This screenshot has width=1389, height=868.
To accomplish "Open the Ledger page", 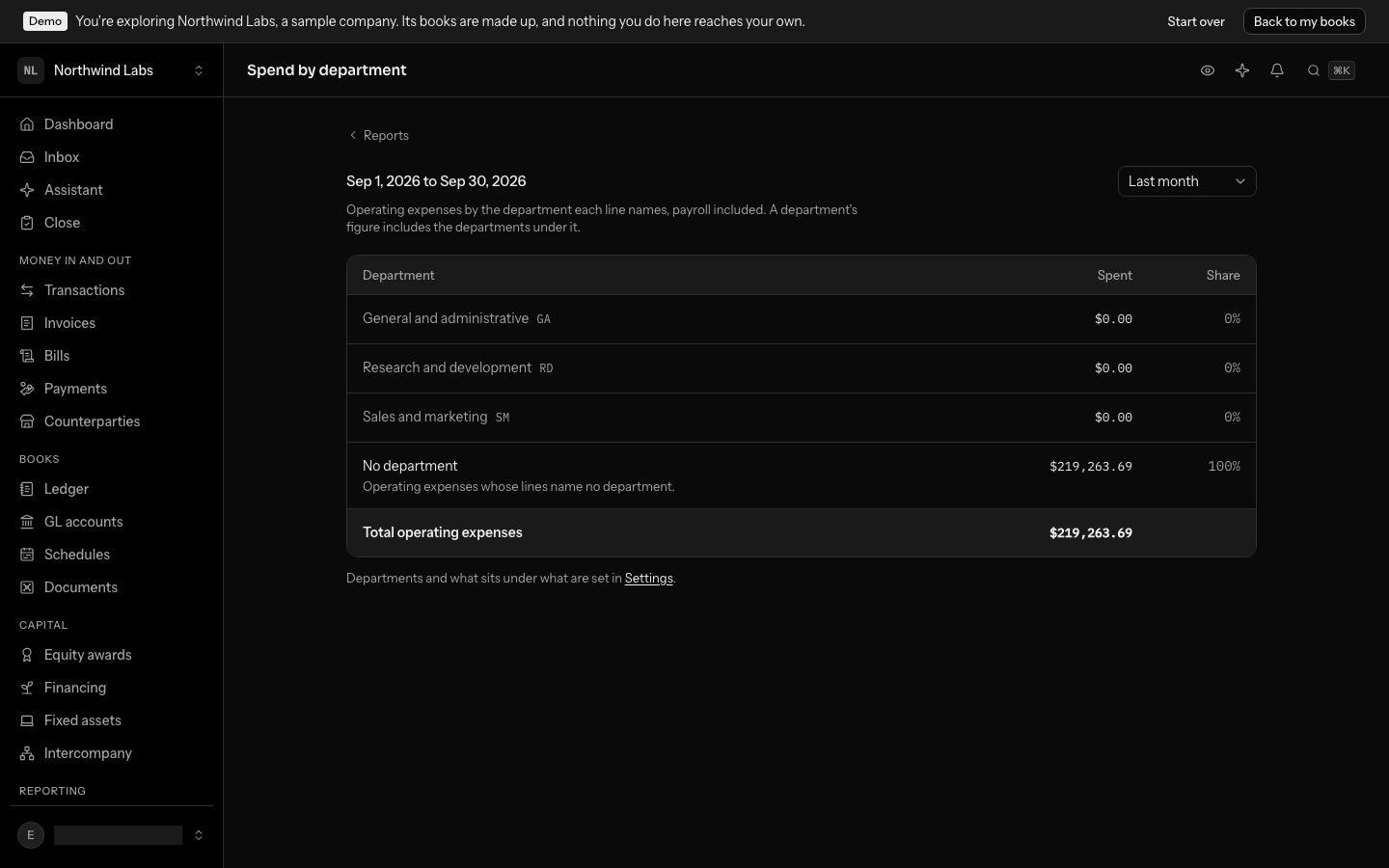I will [x=111, y=489].
